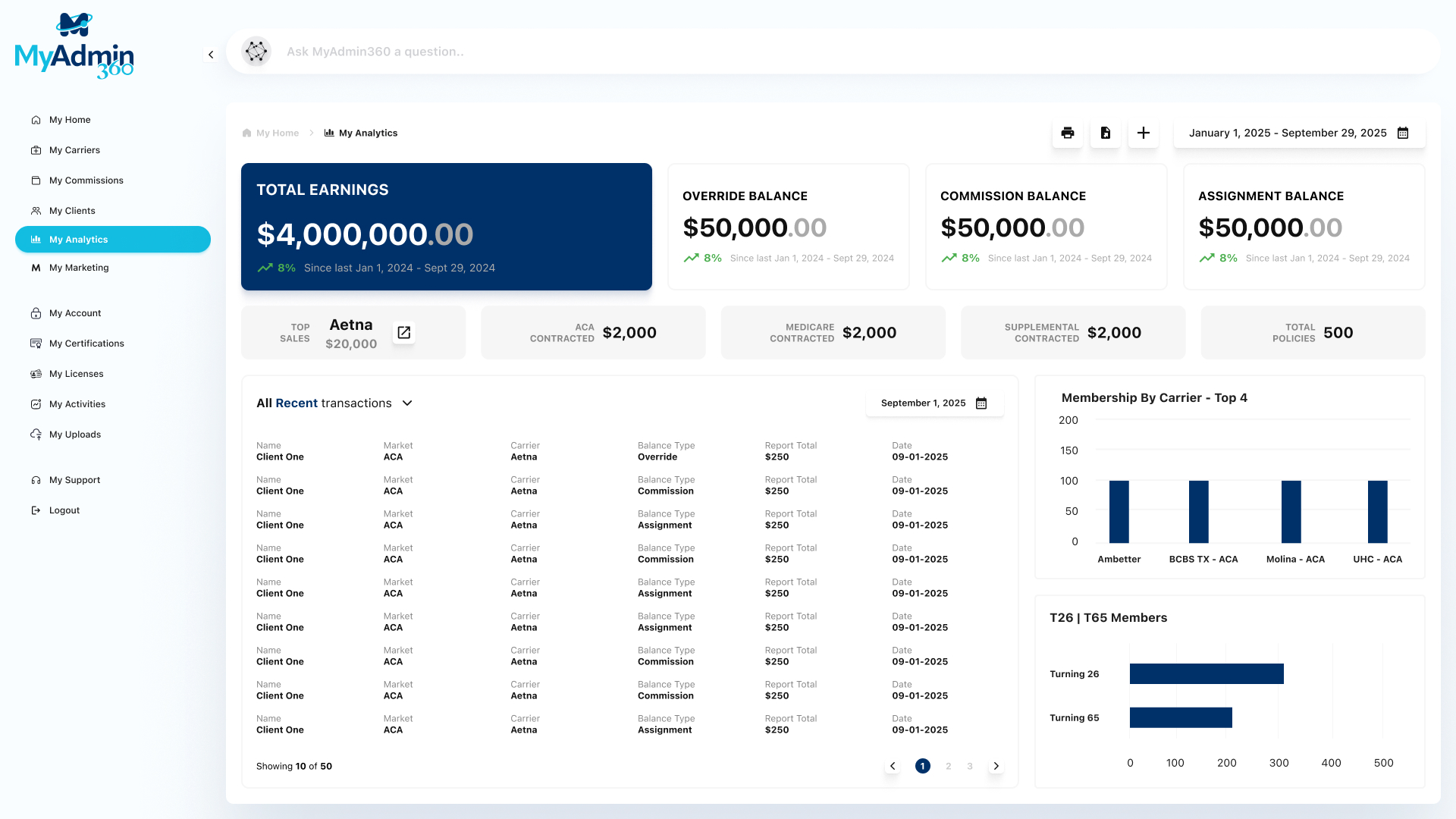Screen dimensions: 1456x819
Task: Click the My Home breadcrumb link
Action: [276, 133]
